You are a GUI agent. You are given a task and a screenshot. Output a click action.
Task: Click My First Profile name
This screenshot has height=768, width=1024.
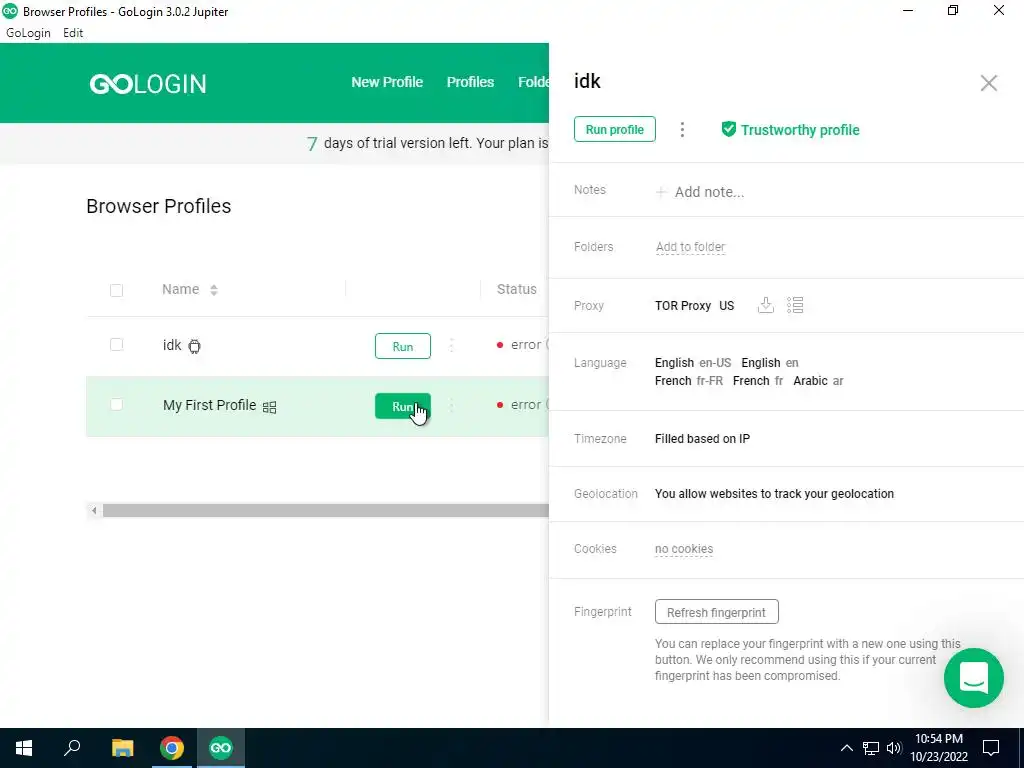209,405
